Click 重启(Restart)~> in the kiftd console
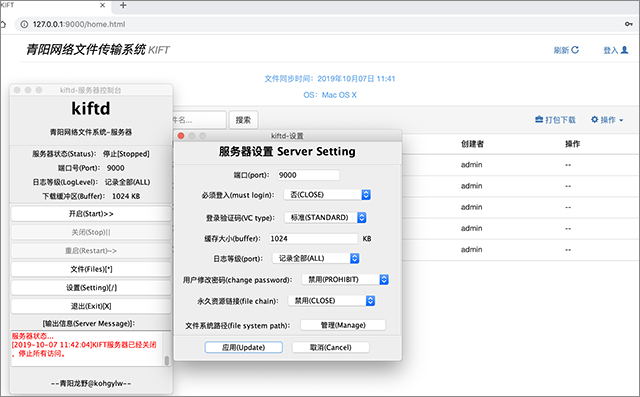 (91, 251)
